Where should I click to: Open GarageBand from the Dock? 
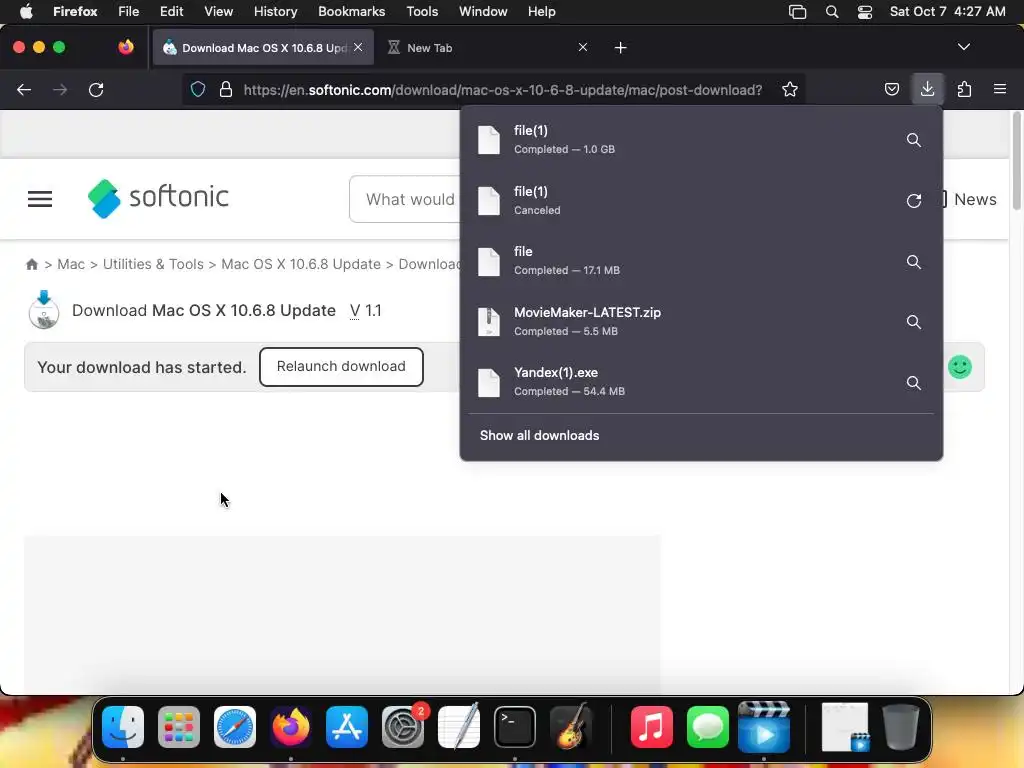pos(571,727)
